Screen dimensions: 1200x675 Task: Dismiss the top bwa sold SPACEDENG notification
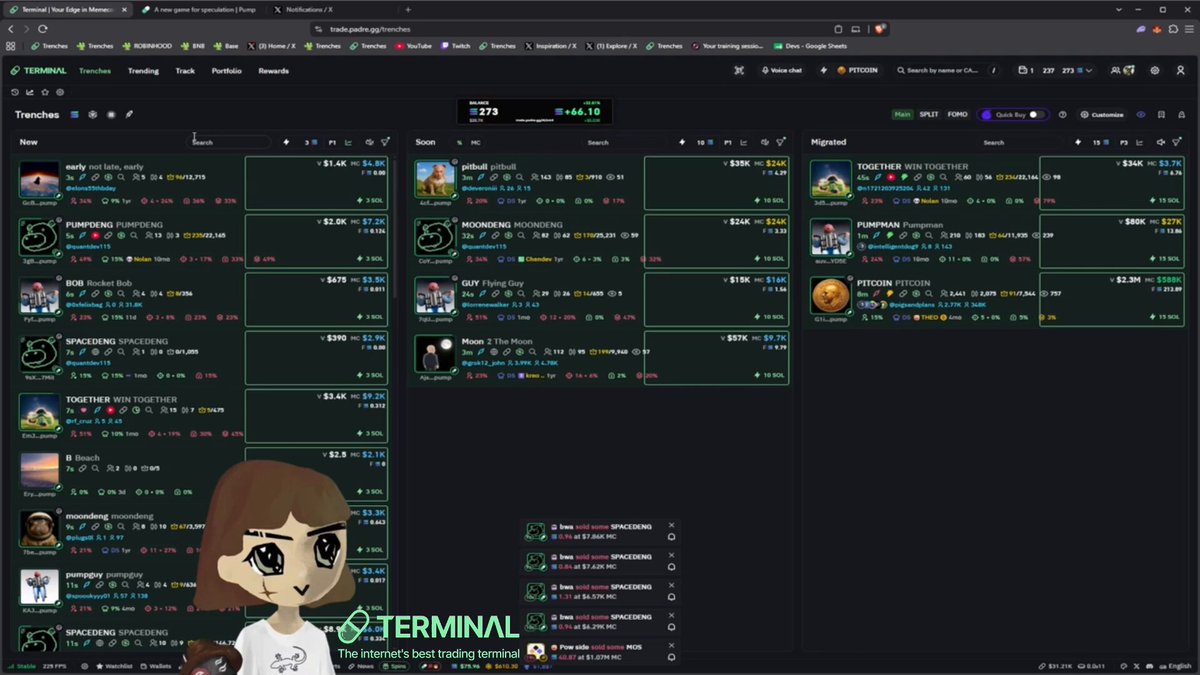click(x=671, y=525)
